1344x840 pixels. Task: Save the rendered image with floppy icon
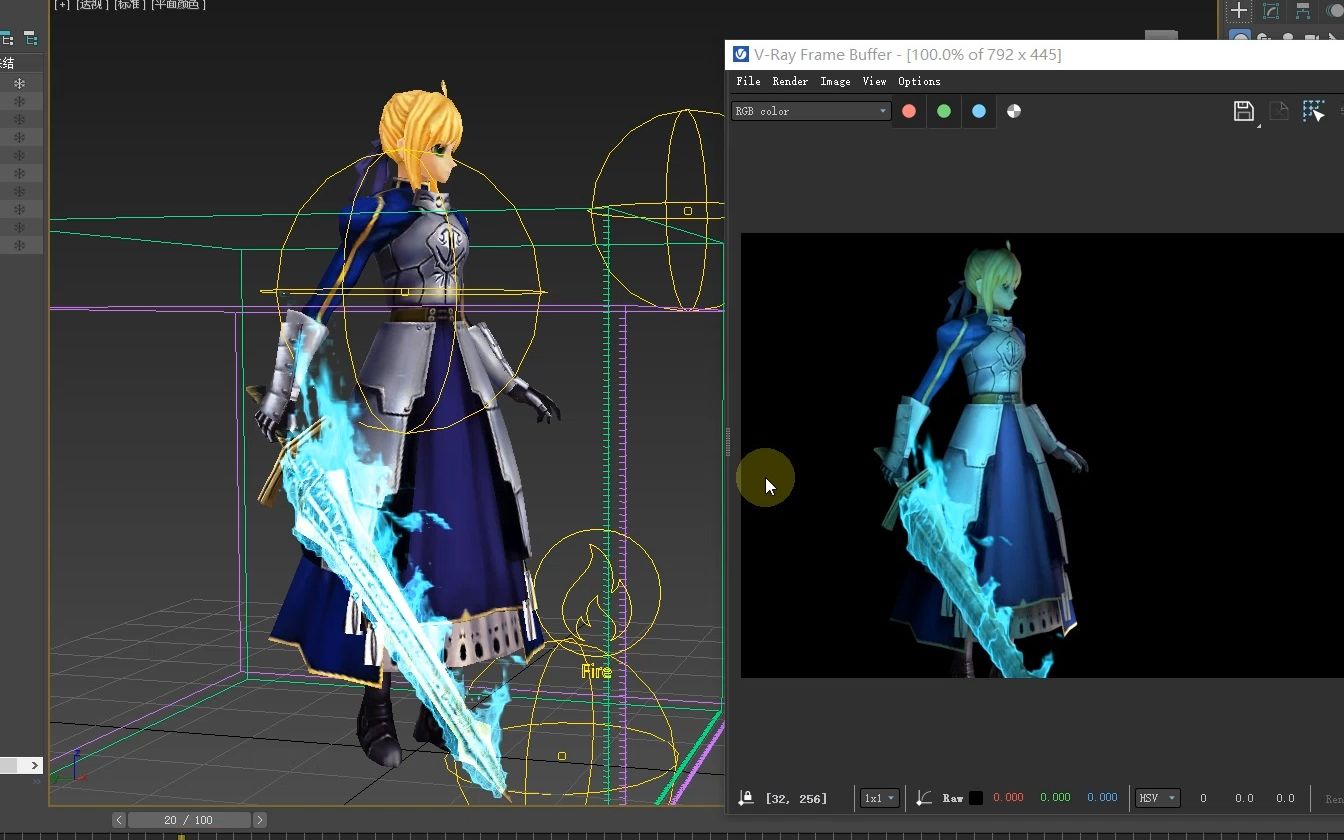1244,111
